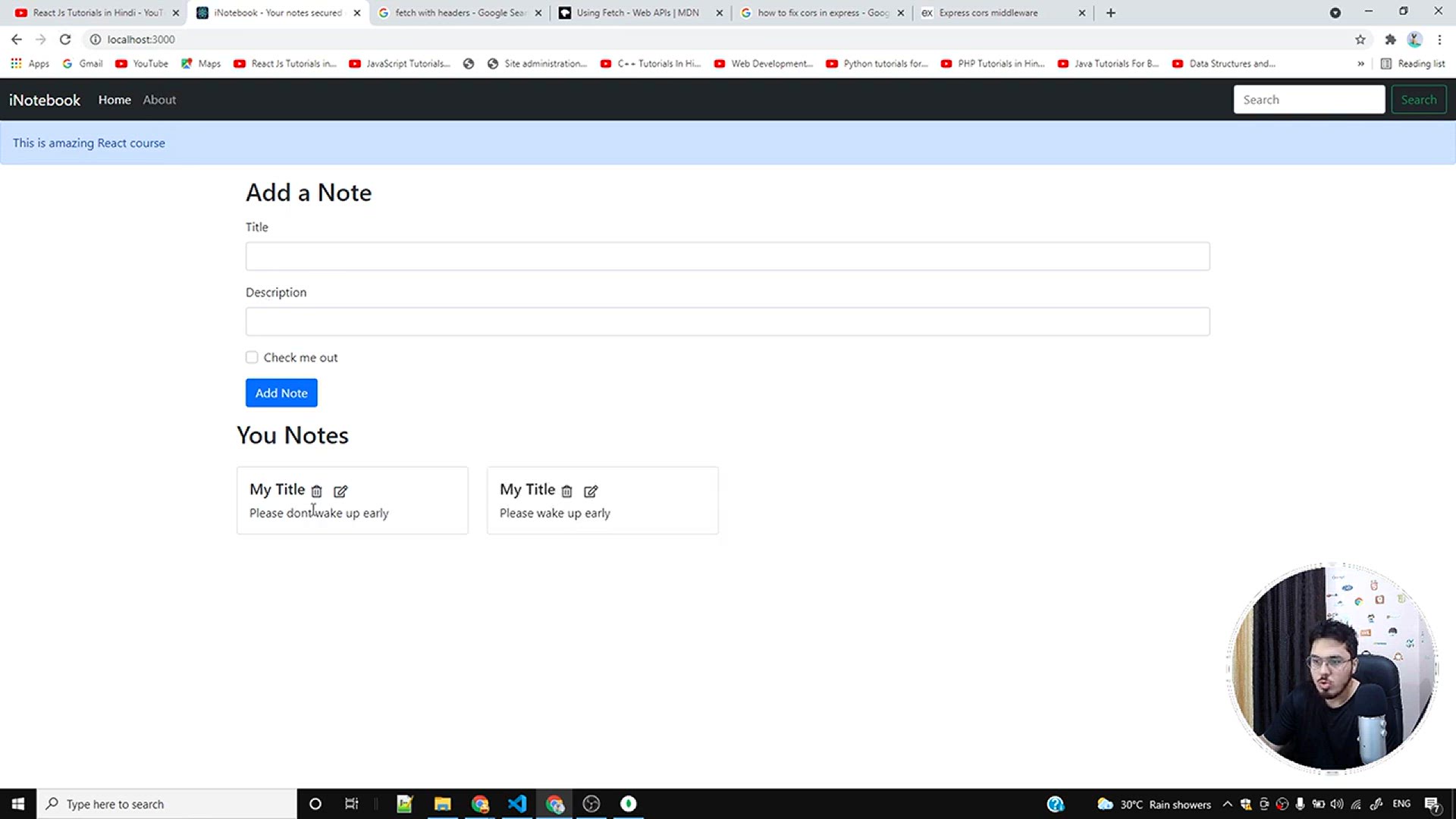
Task: Click Home in the navbar
Action: point(115,99)
